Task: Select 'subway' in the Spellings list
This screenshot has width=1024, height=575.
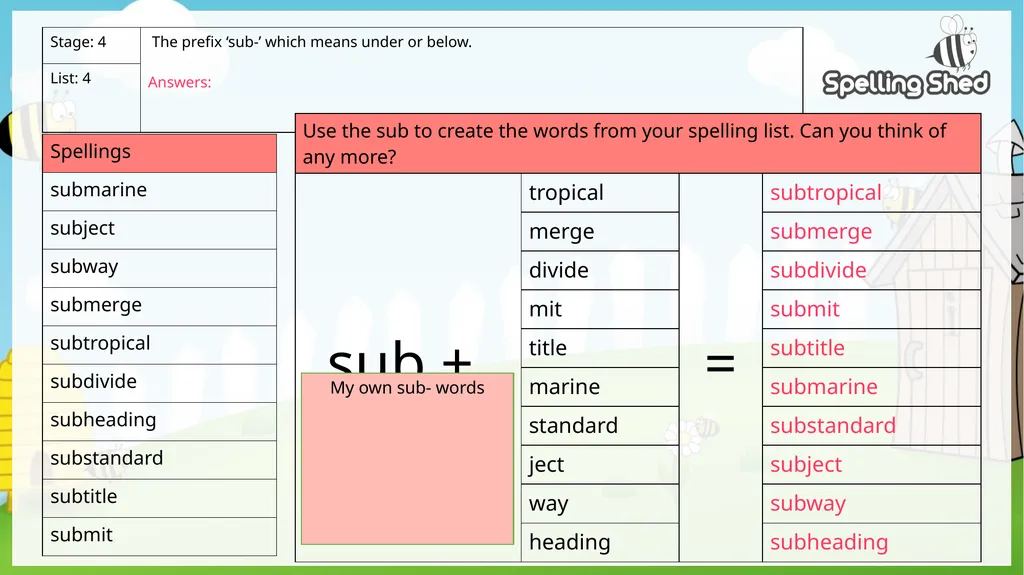Action: [x=159, y=268]
